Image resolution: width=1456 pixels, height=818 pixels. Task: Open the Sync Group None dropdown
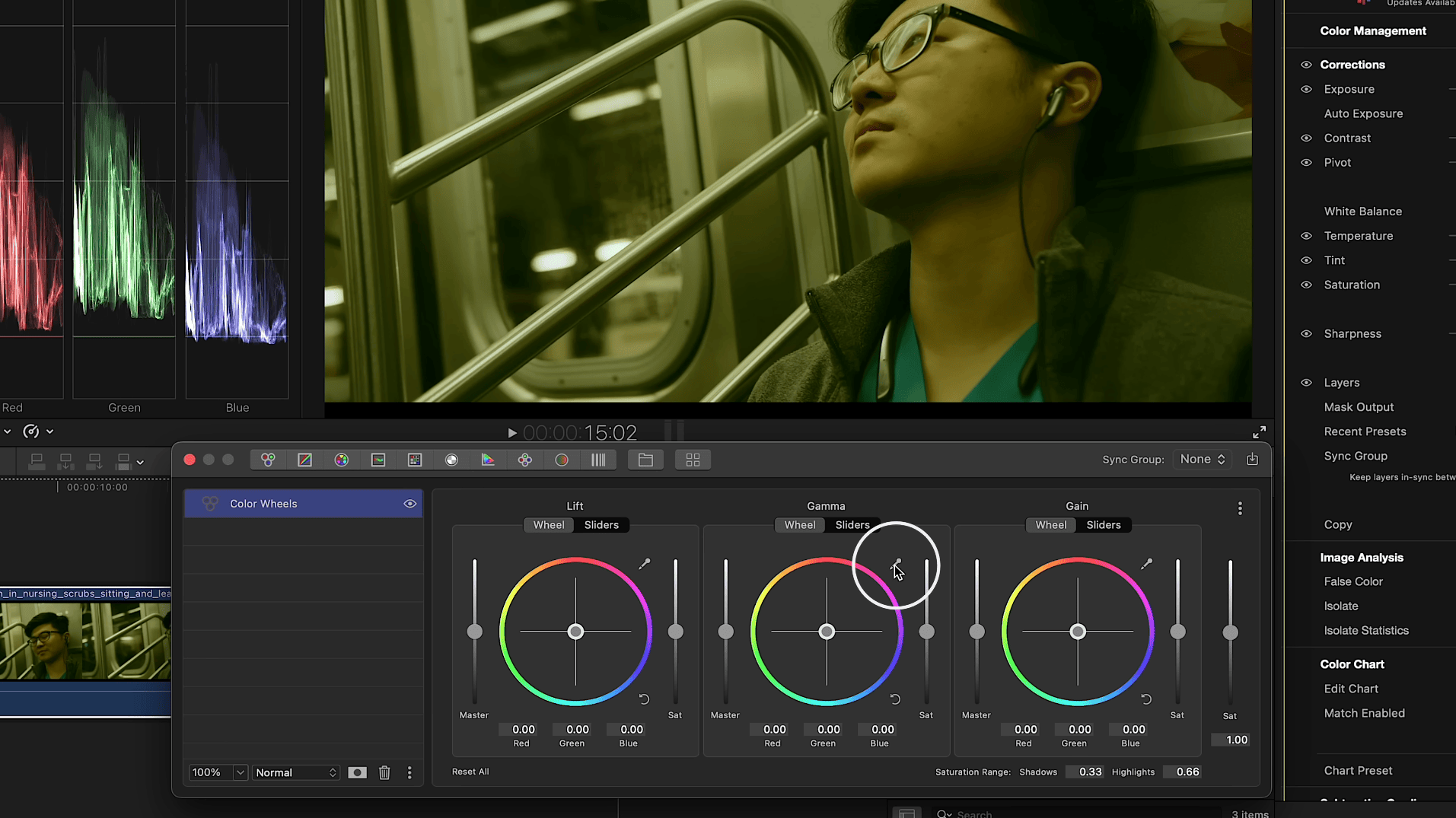1202,459
